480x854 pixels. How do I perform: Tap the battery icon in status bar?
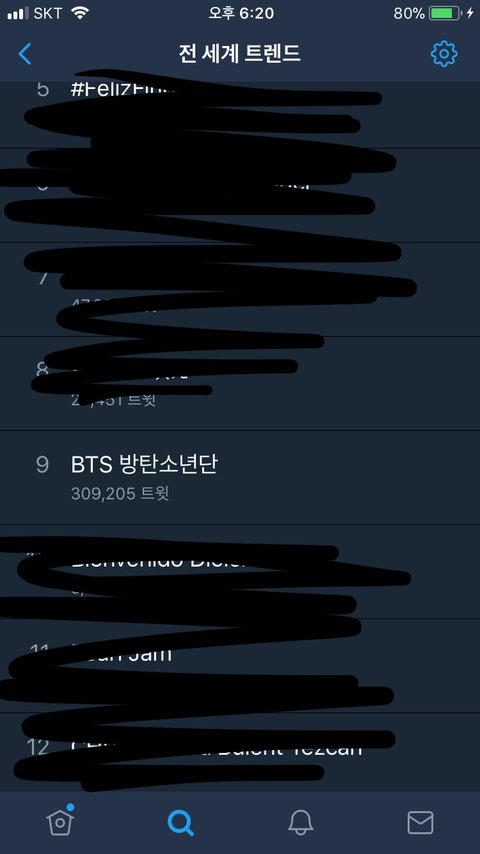[446, 13]
